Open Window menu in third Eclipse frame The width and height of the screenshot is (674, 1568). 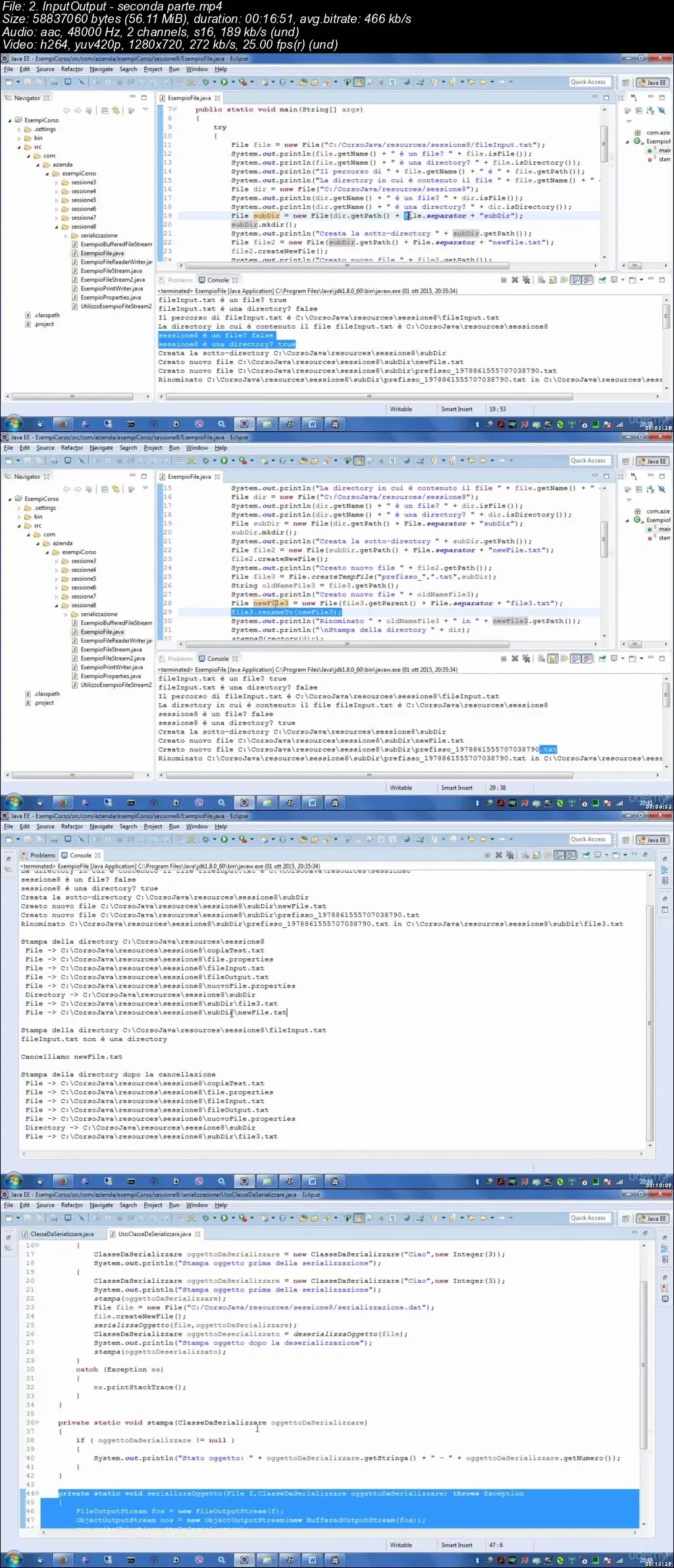[x=197, y=826]
